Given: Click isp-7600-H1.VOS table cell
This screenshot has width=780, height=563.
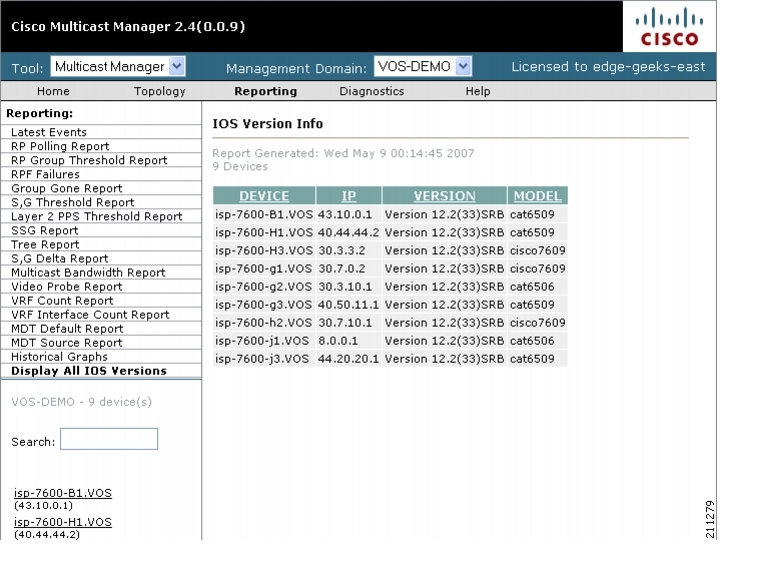Looking at the screenshot, I should click(264, 232).
